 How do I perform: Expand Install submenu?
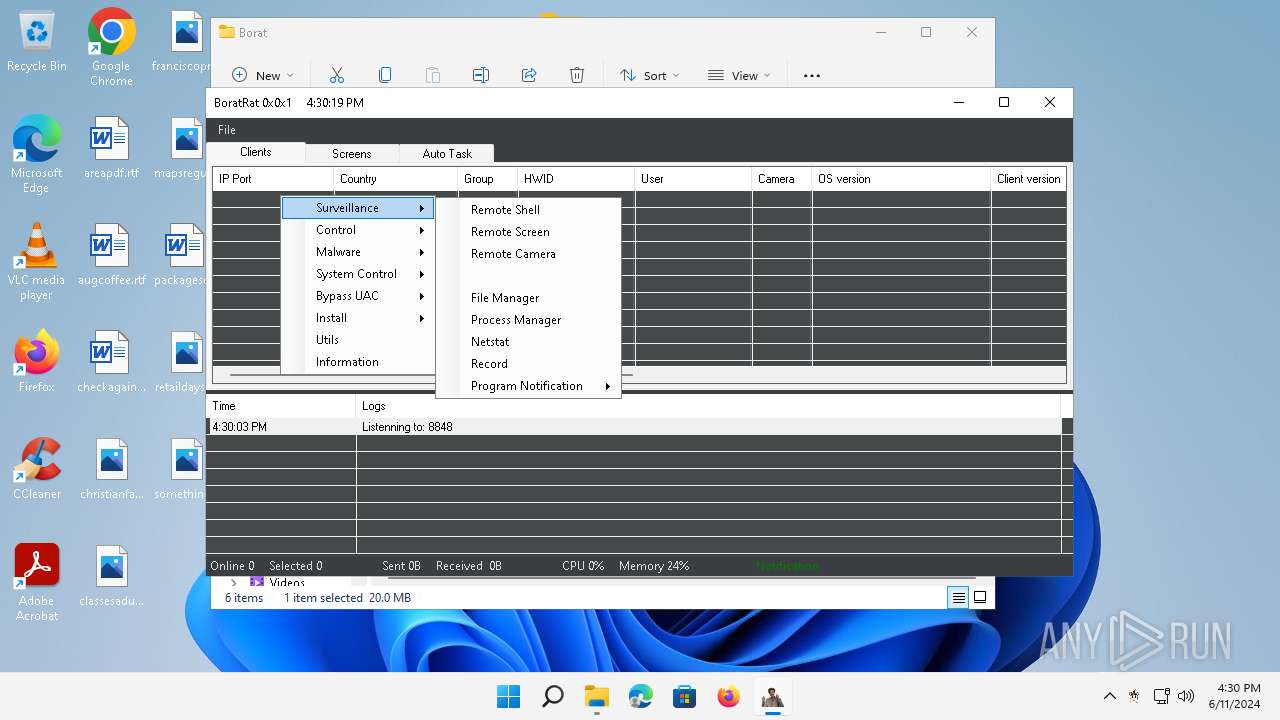(358, 318)
